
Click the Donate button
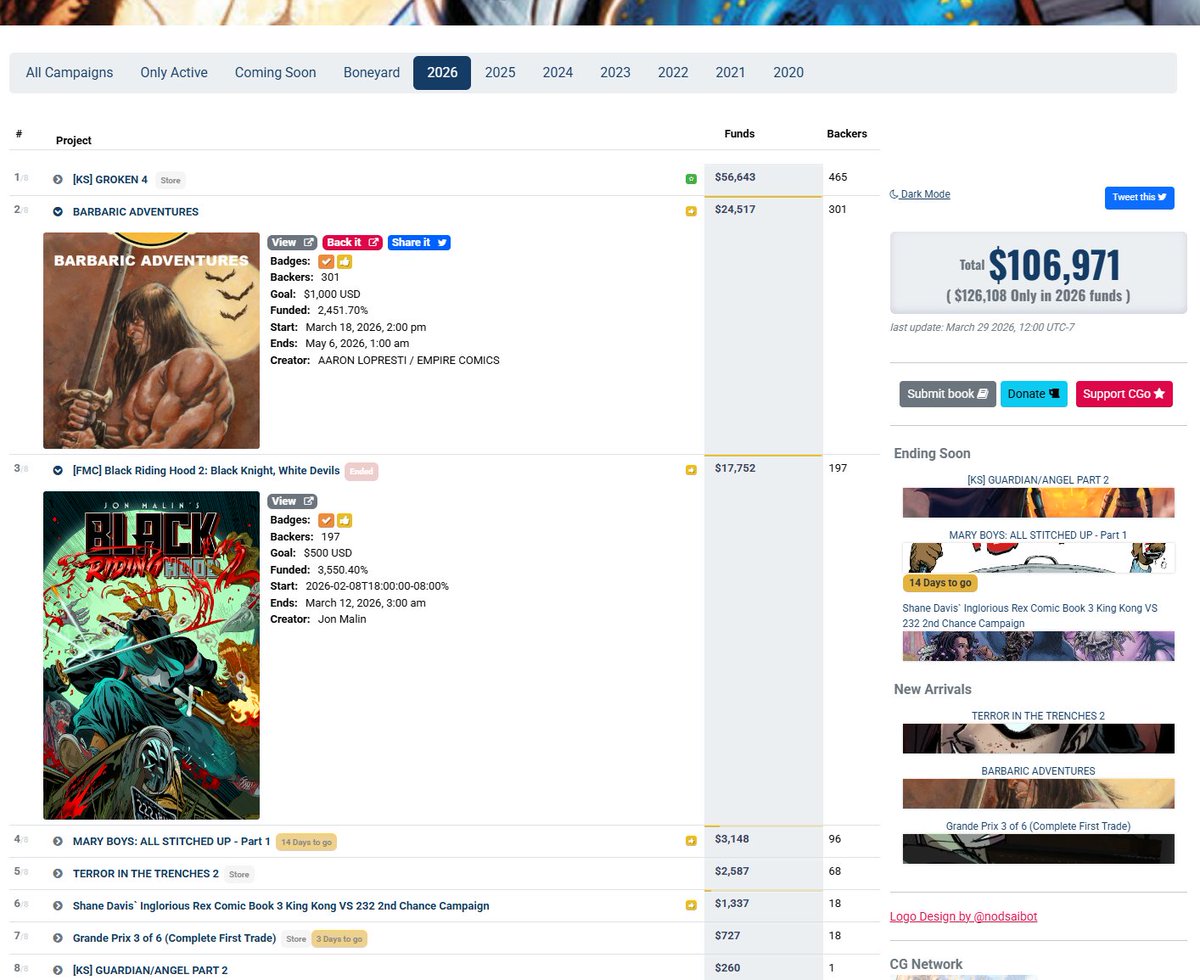coord(1034,394)
